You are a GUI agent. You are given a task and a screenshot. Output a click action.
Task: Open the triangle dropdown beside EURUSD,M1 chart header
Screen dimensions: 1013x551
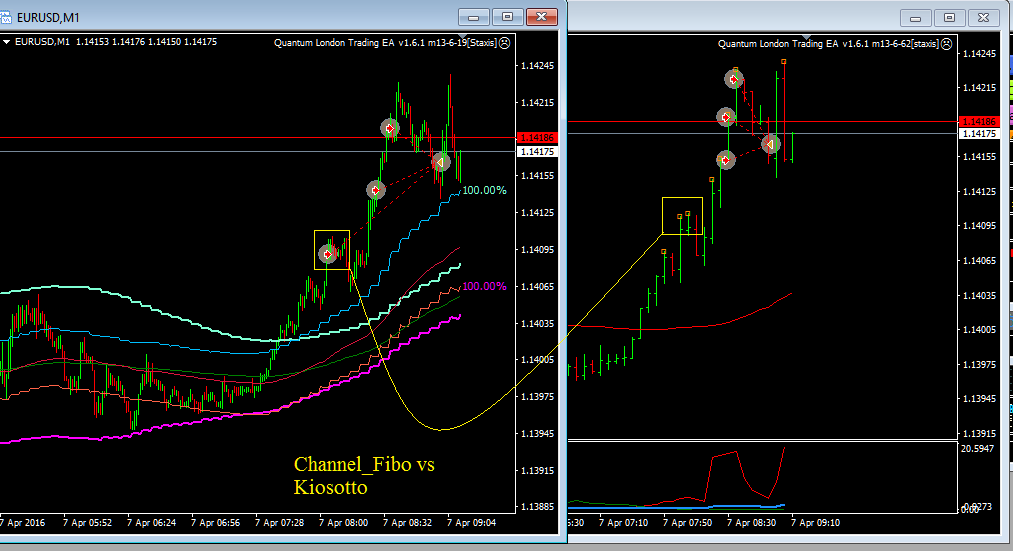tap(6, 42)
